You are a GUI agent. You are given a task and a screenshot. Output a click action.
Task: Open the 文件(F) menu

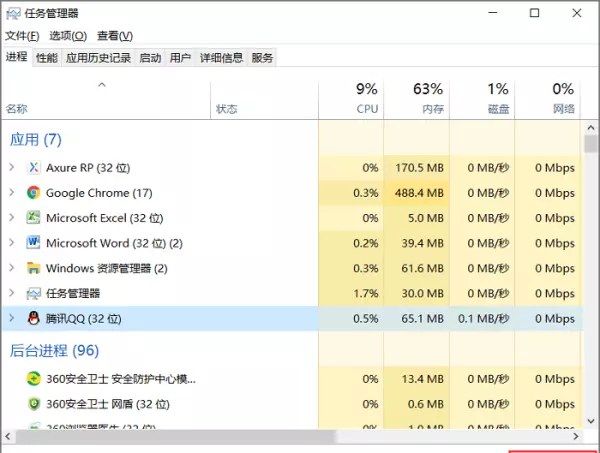pyautogui.click(x=22, y=36)
